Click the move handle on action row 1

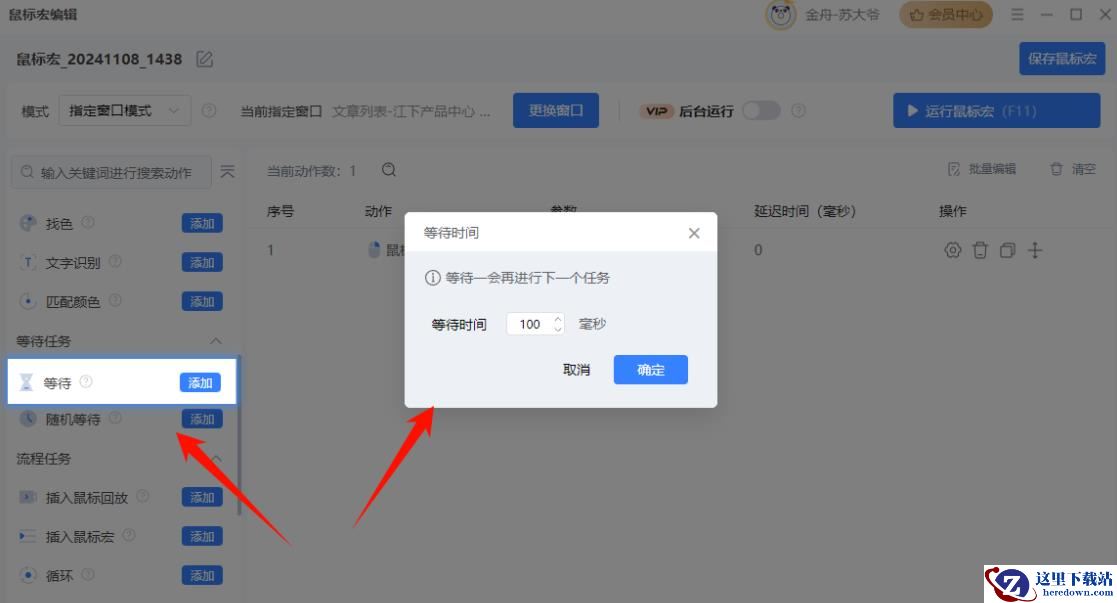tap(1035, 250)
